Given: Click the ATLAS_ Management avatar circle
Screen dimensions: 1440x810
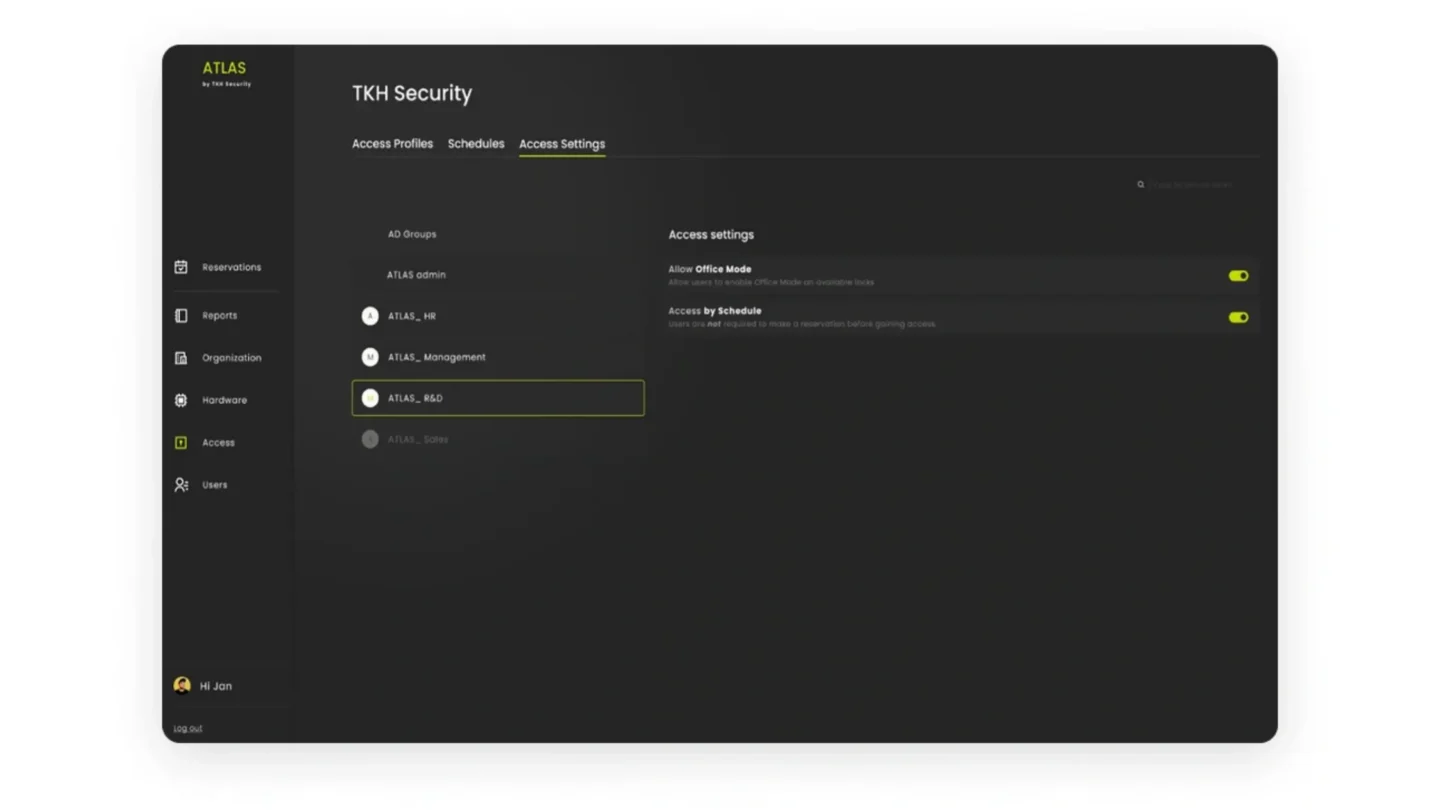Looking at the screenshot, I should click(370, 357).
